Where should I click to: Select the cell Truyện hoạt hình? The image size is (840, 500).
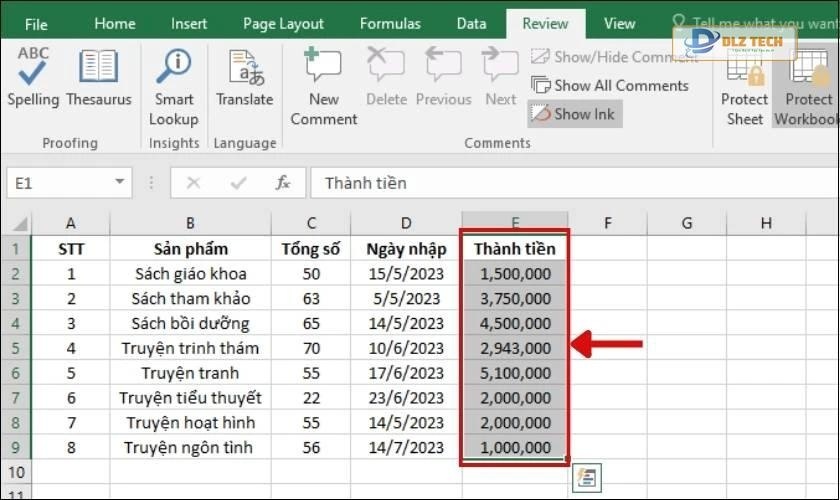[x=190, y=423]
